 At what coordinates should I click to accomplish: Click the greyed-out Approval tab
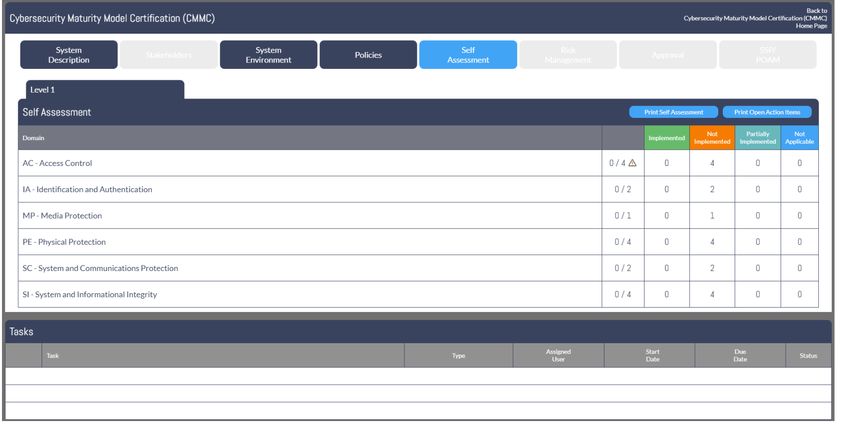[667, 55]
